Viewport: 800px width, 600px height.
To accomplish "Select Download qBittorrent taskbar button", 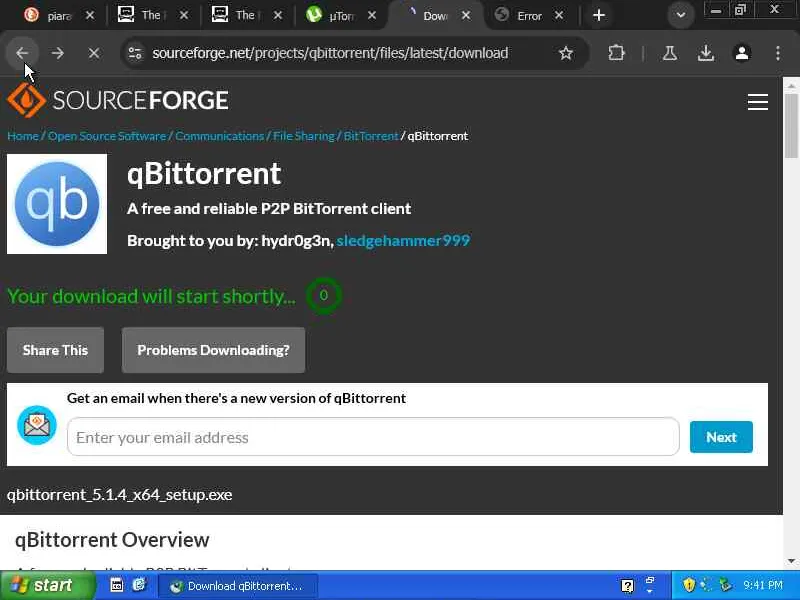I will click(x=238, y=586).
